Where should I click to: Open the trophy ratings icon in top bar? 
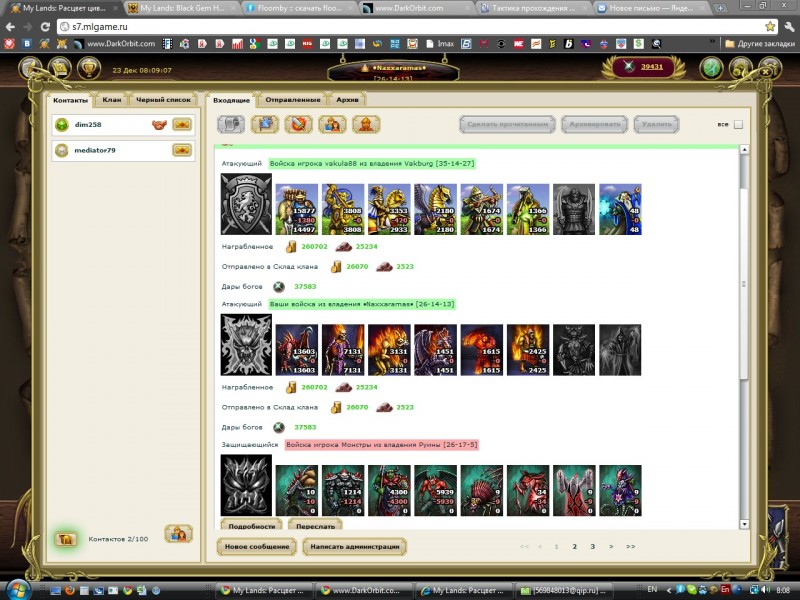(x=89, y=68)
